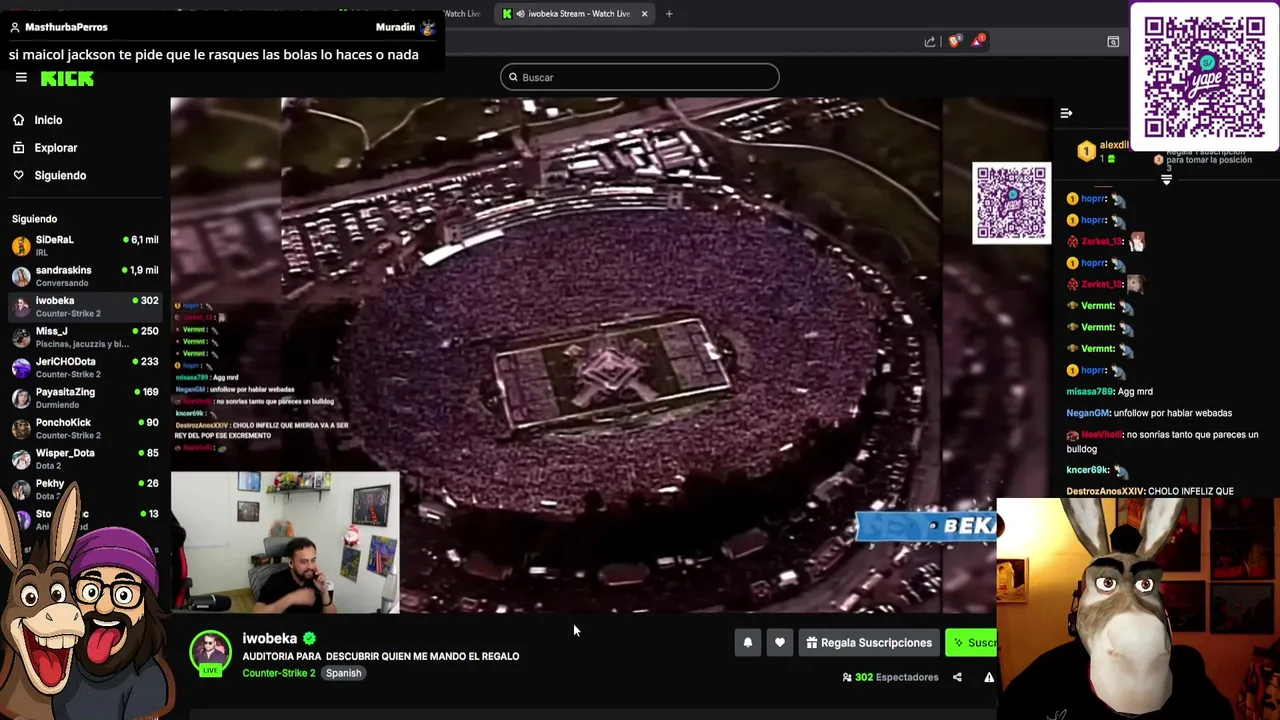
Task: Toggle follow heart button
Action: [x=780, y=643]
